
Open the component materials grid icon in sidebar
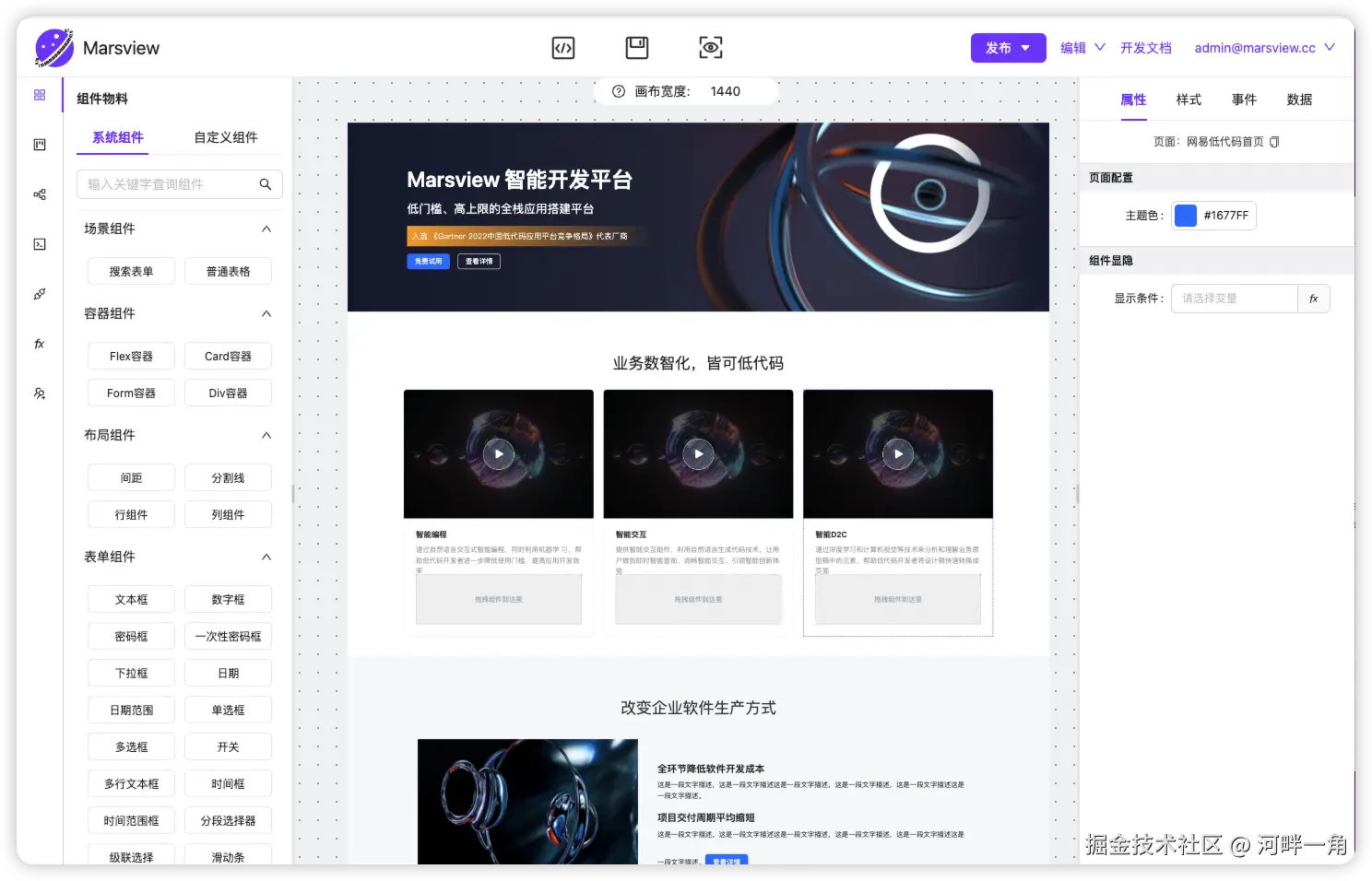coord(40,95)
